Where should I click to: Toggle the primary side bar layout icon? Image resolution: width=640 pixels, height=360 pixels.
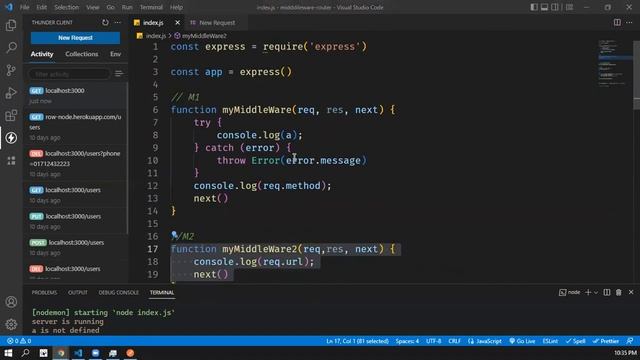pos(534,7)
